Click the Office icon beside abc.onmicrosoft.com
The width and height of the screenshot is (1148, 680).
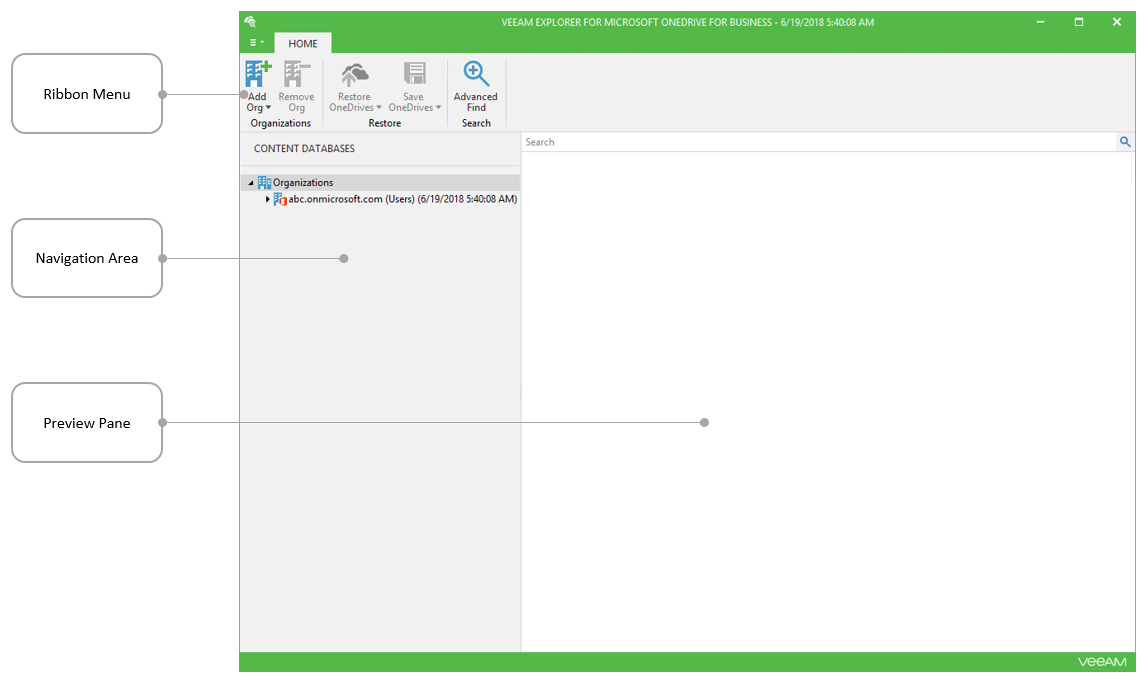(280, 199)
